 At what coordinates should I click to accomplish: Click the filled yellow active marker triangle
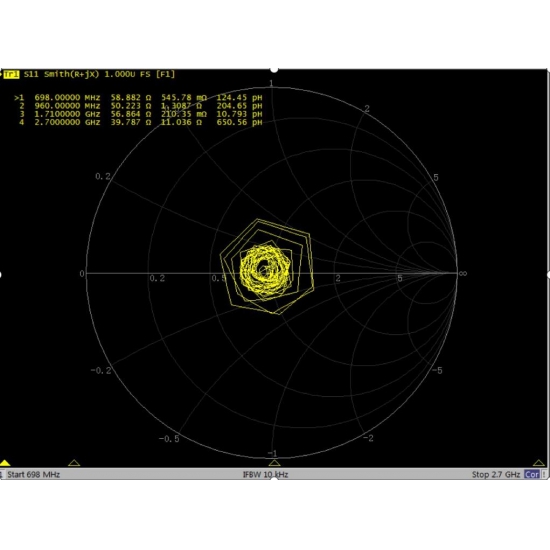pyautogui.click(x=5, y=463)
